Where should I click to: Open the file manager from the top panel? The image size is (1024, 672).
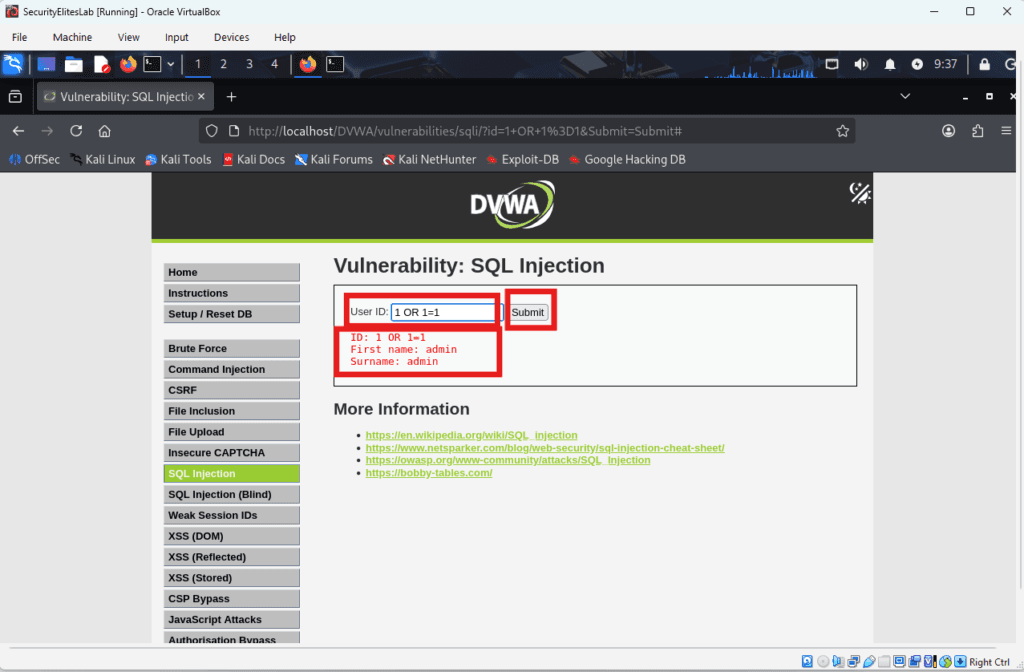pos(73,63)
